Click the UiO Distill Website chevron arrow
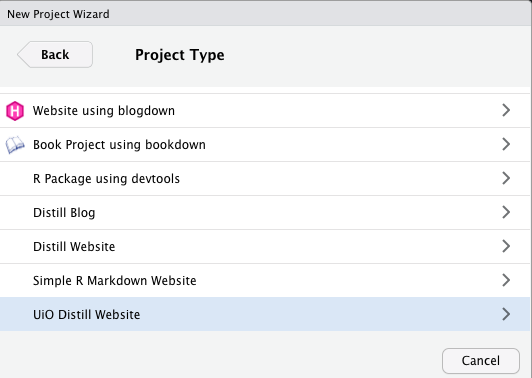Screen dimensions: 532x378 [x=506, y=314]
